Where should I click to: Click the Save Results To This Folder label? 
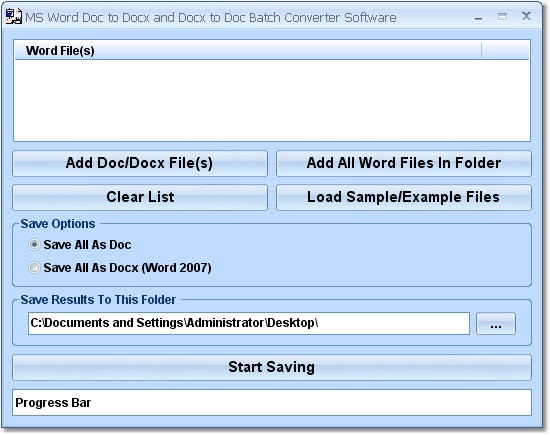98,300
